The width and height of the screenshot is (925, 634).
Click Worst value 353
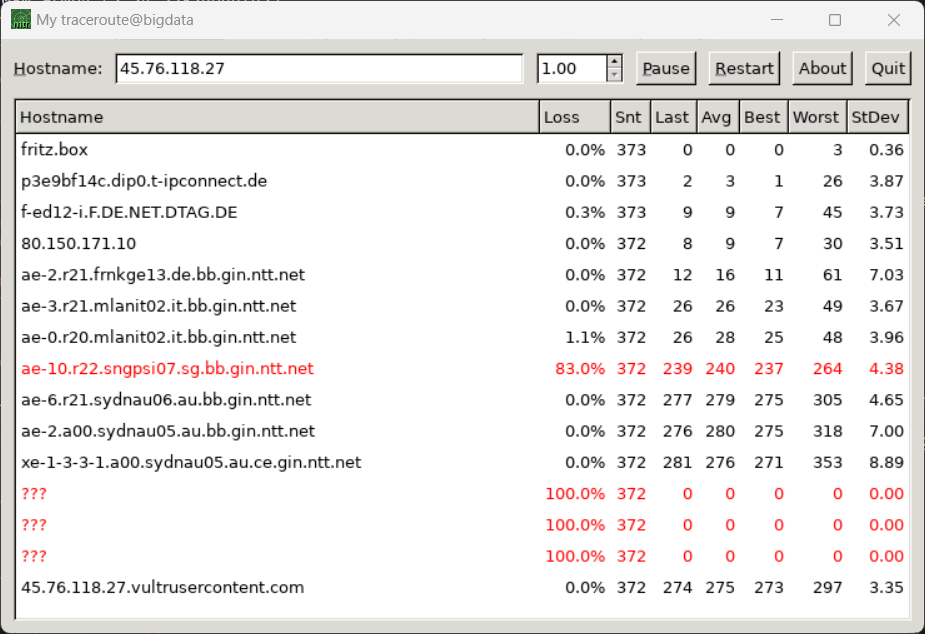click(x=827, y=462)
